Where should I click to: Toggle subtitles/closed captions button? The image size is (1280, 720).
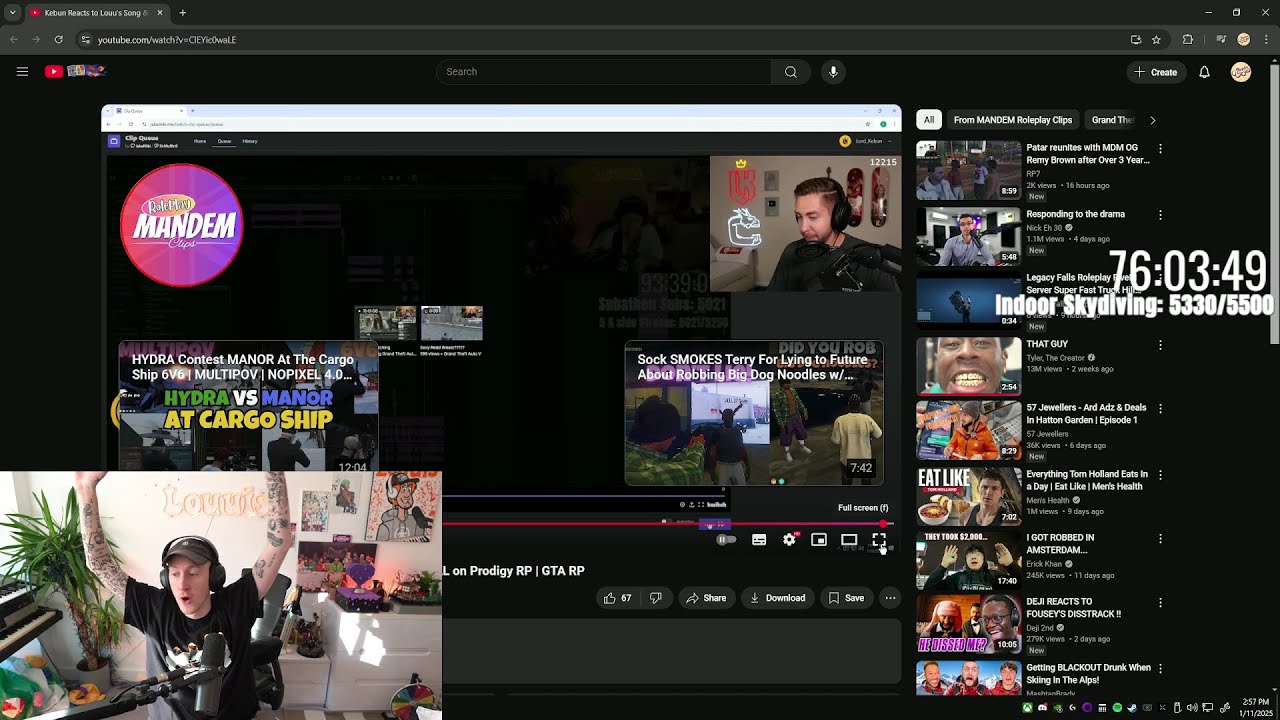point(759,540)
